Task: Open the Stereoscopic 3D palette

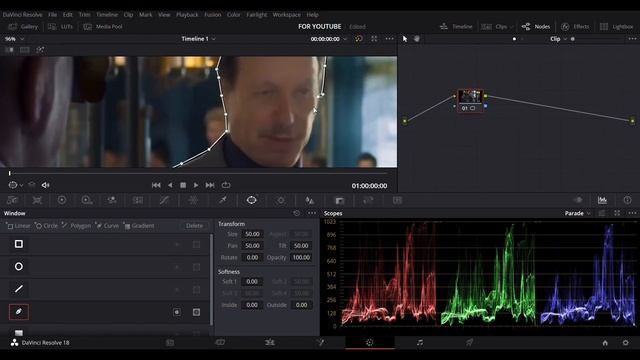Action: pyautogui.click(x=398, y=200)
